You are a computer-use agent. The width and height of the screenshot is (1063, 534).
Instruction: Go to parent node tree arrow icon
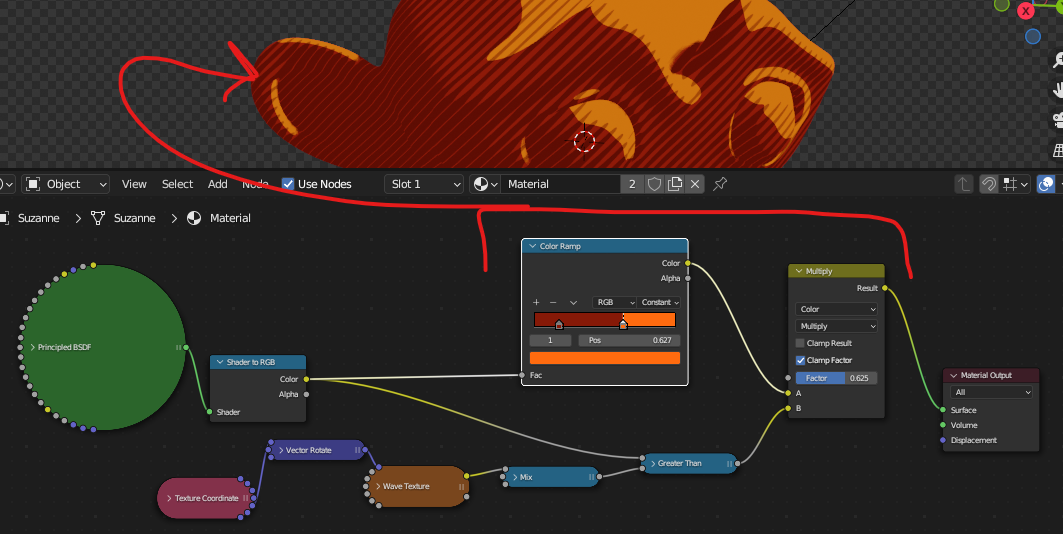[x=963, y=184]
